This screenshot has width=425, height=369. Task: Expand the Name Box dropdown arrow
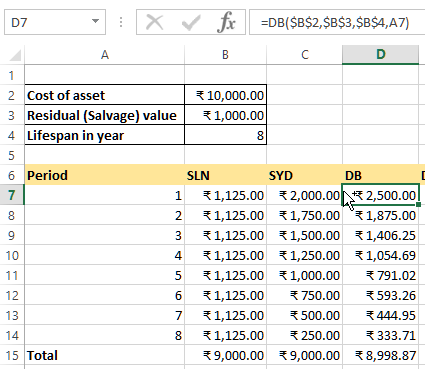[x=95, y=22]
